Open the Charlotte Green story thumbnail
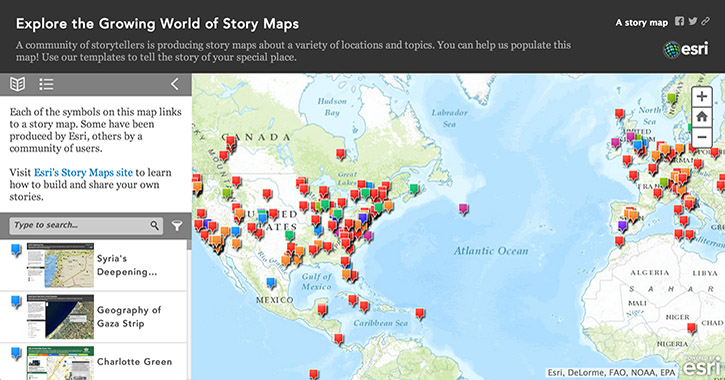The width and height of the screenshot is (725, 380). (x=60, y=363)
